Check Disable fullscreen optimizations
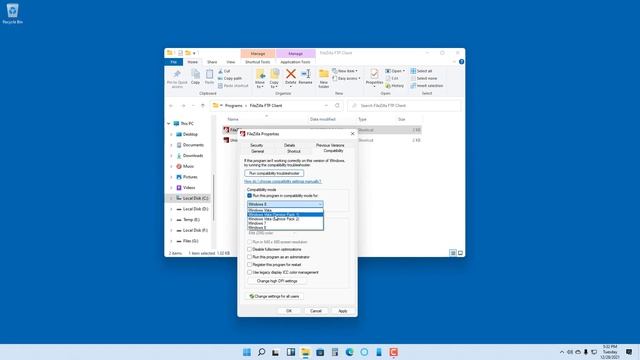 point(249,249)
